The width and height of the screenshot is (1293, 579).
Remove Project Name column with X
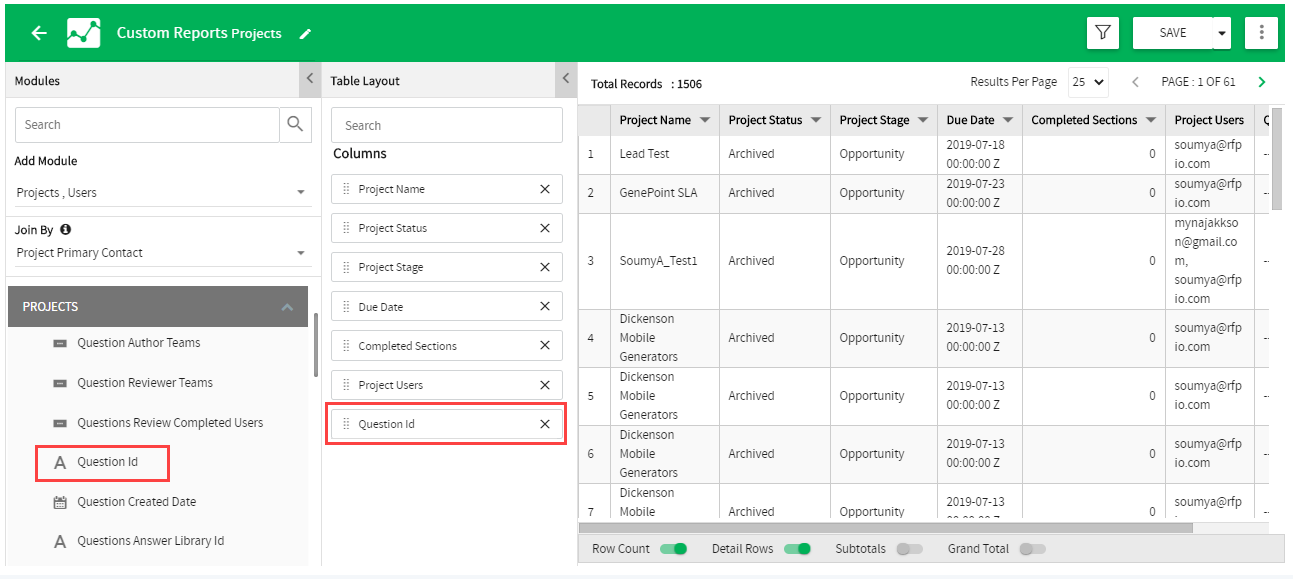[x=545, y=189]
